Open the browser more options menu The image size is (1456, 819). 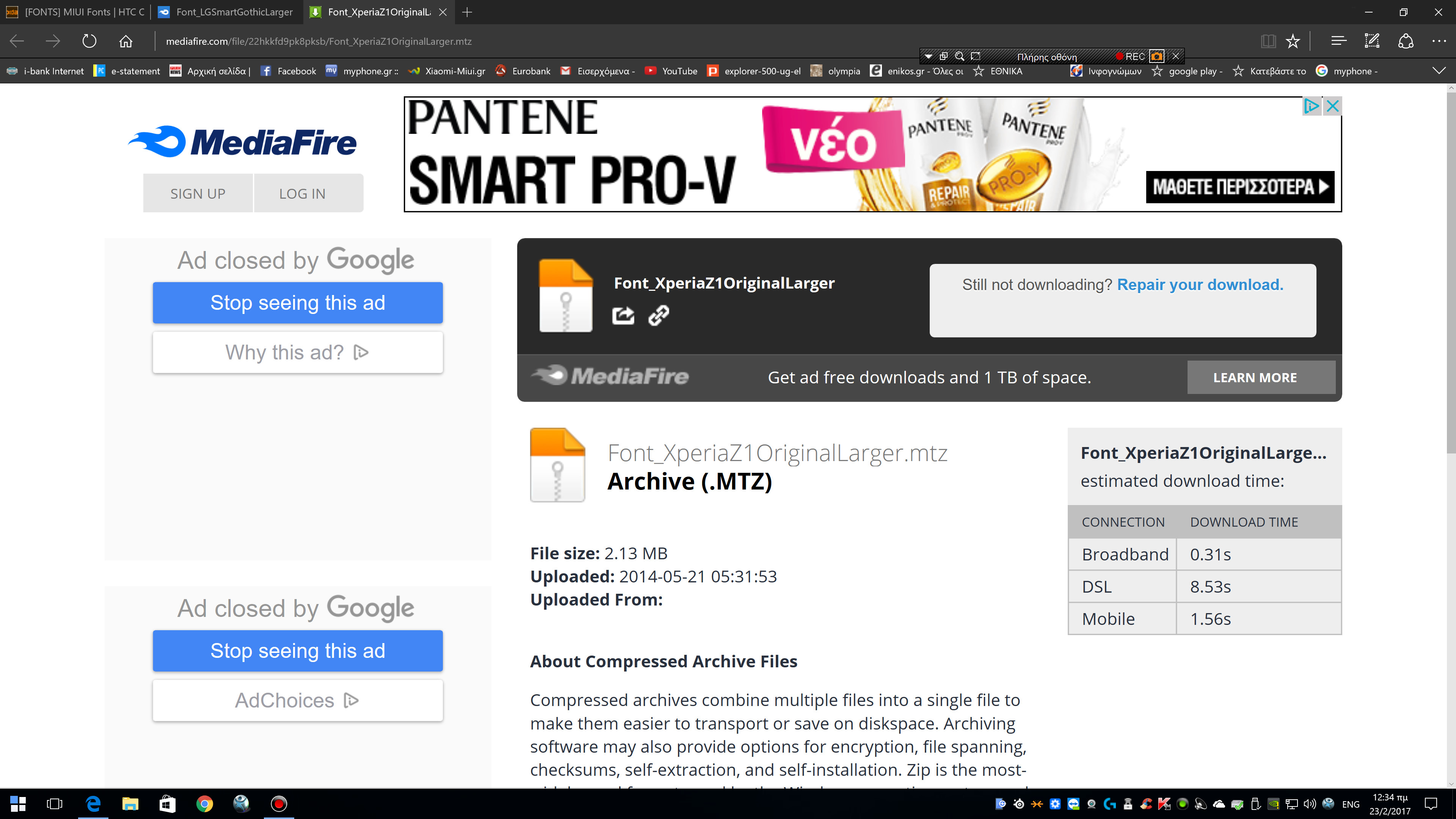click(1439, 41)
